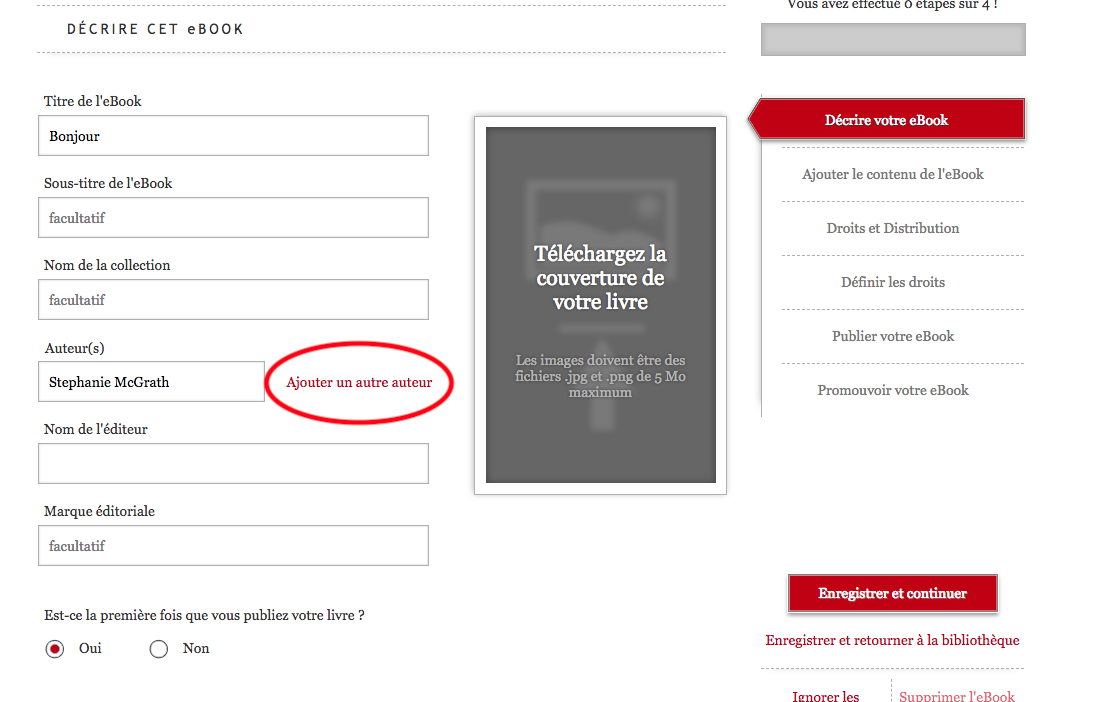
Task: Click the 'Supprimer l'eBook' link
Action: (957, 694)
